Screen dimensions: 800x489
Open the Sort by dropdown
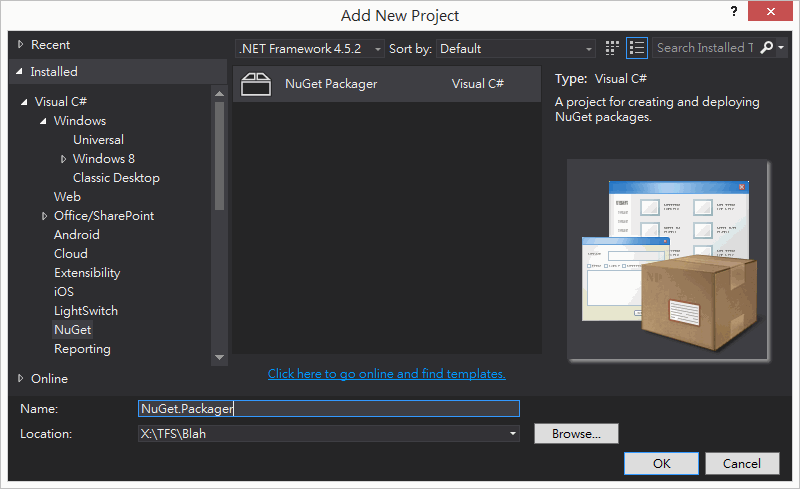click(517, 48)
